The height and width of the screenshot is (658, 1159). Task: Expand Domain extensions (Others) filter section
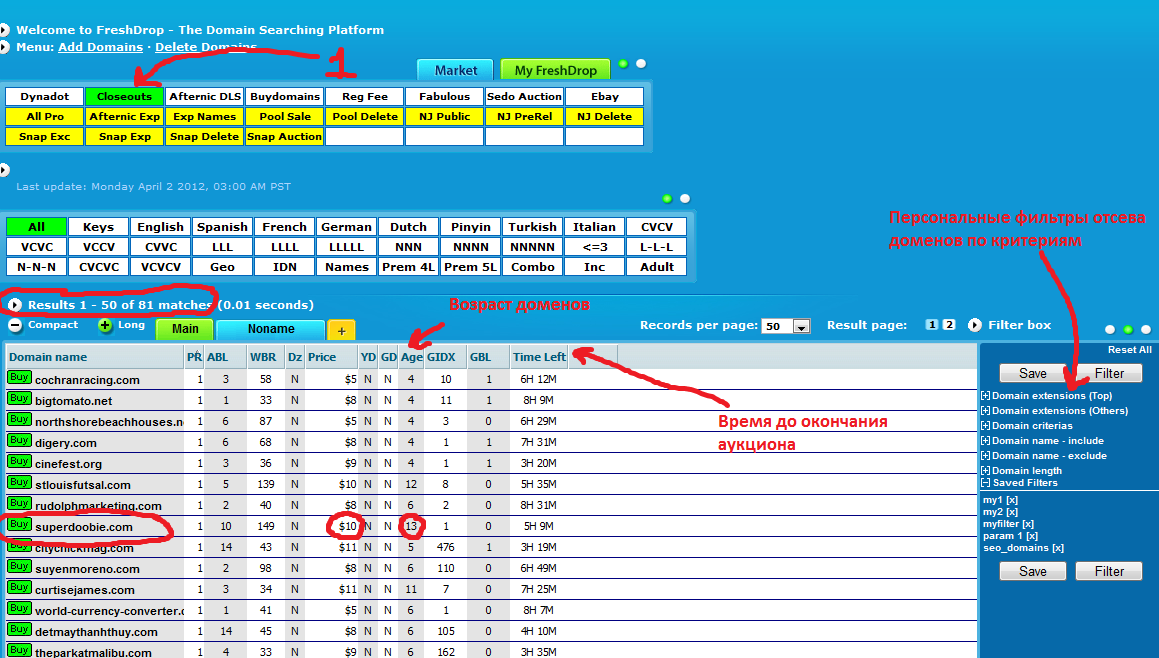coord(985,411)
